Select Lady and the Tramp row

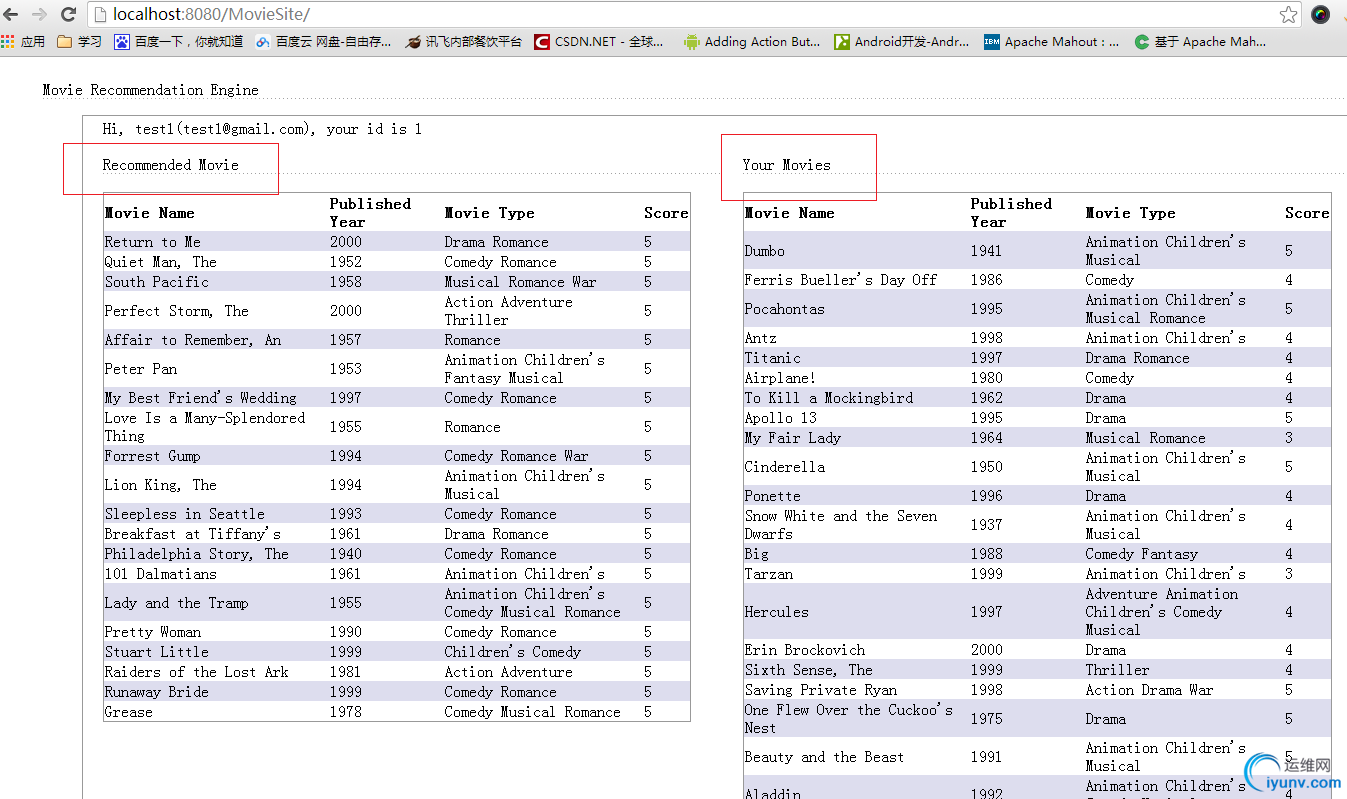pos(397,603)
